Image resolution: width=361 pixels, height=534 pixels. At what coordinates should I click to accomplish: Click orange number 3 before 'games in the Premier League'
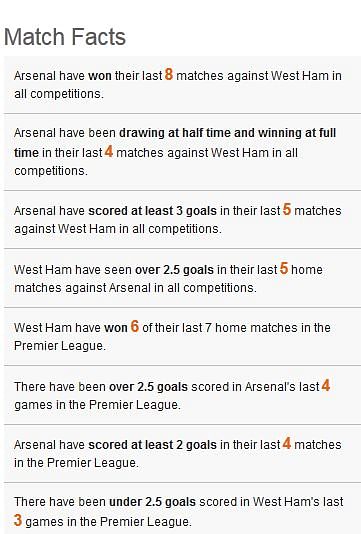pyautogui.click(x=18, y=520)
